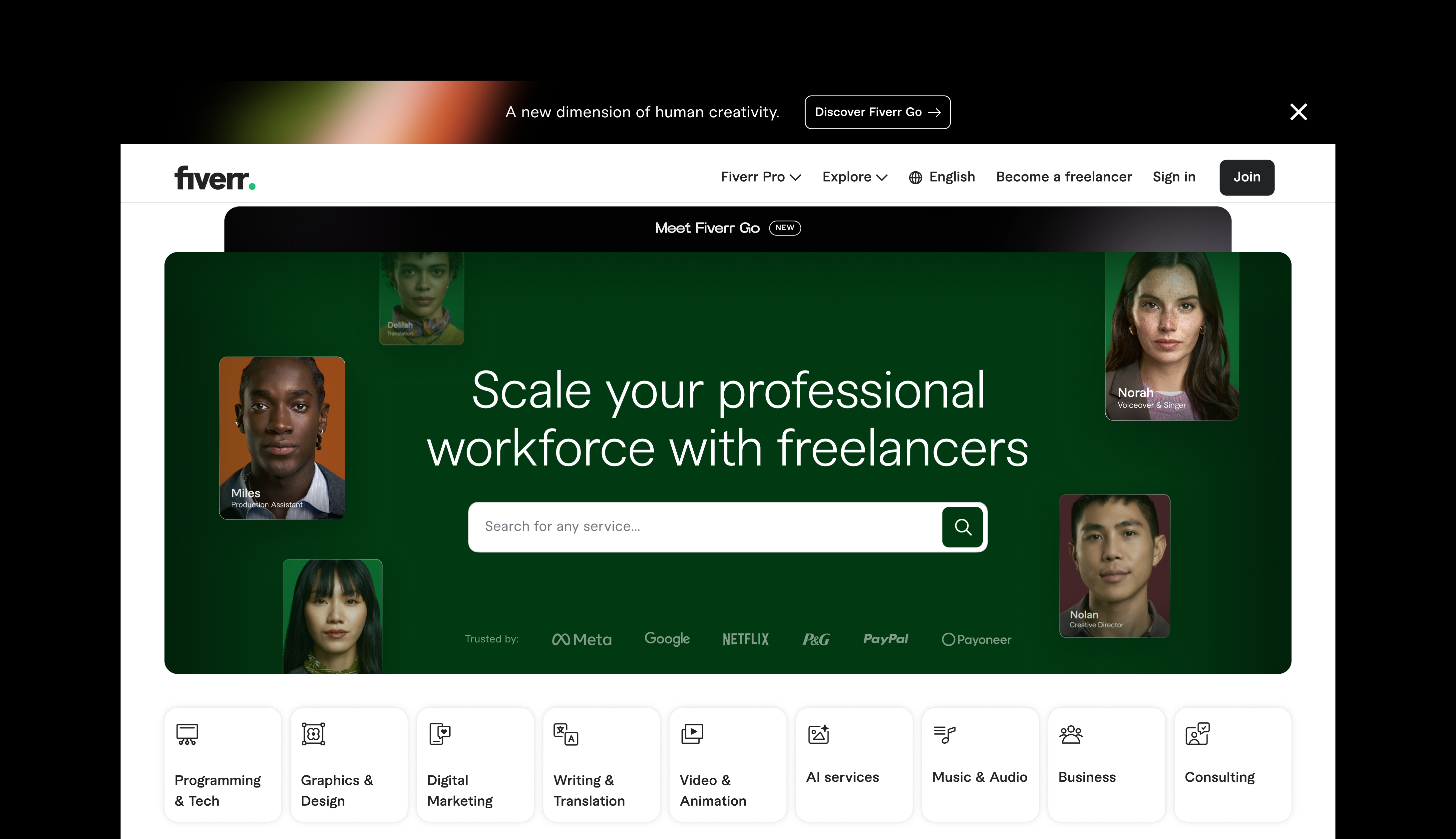The height and width of the screenshot is (839, 1456).
Task: Open Miles Production Assistant card
Action: point(282,437)
